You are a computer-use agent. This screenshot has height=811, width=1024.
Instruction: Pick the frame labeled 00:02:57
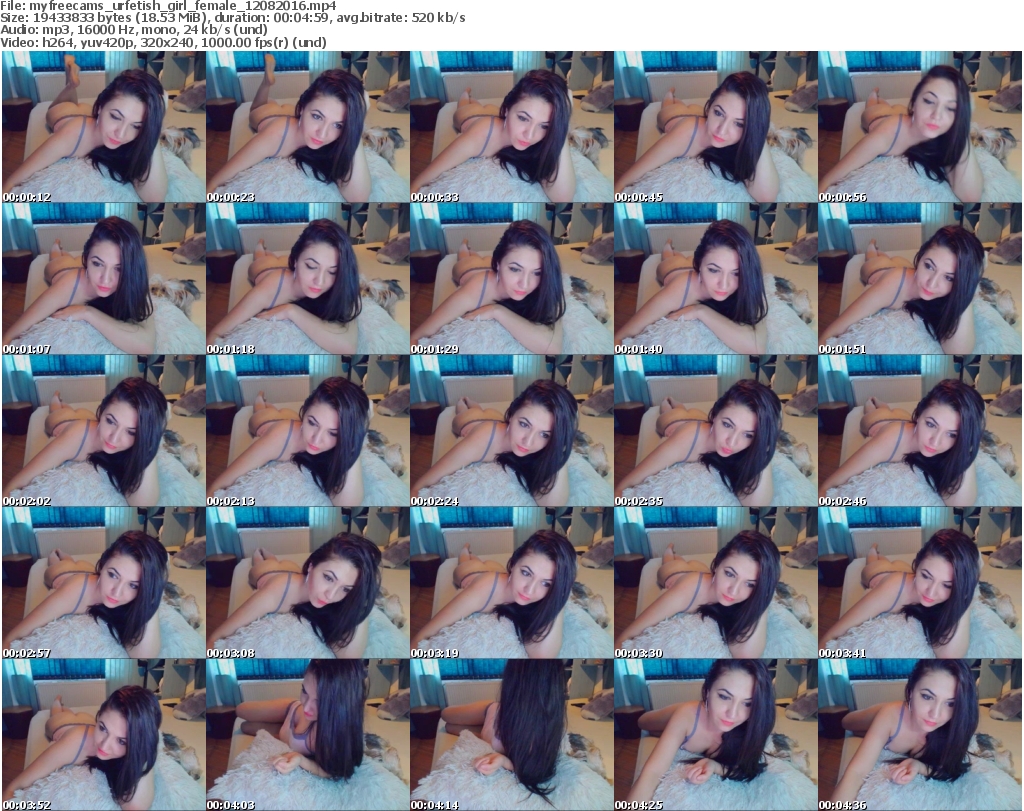point(104,582)
